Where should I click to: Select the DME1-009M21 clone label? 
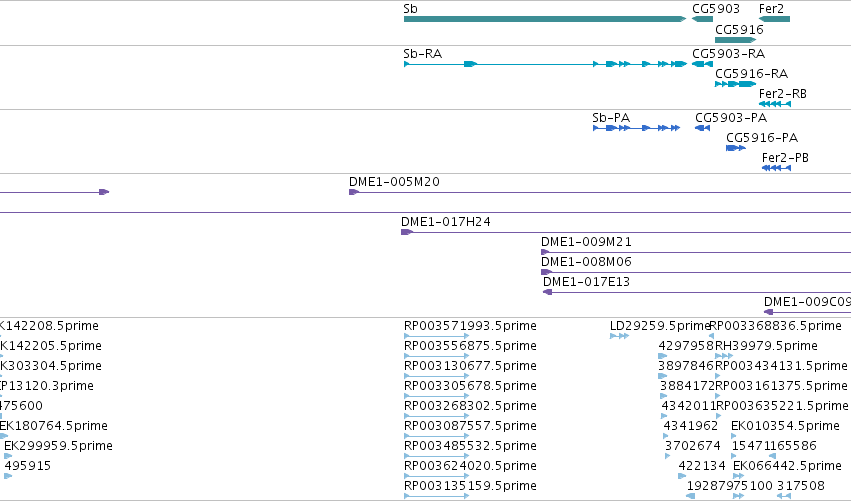click(586, 242)
